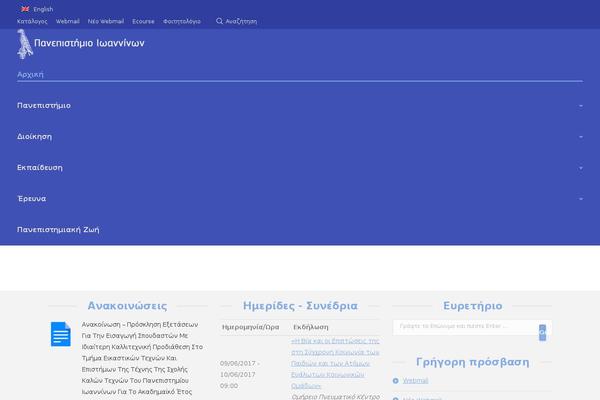Click the directory search submit icon

pyautogui.click(x=543, y=333)
